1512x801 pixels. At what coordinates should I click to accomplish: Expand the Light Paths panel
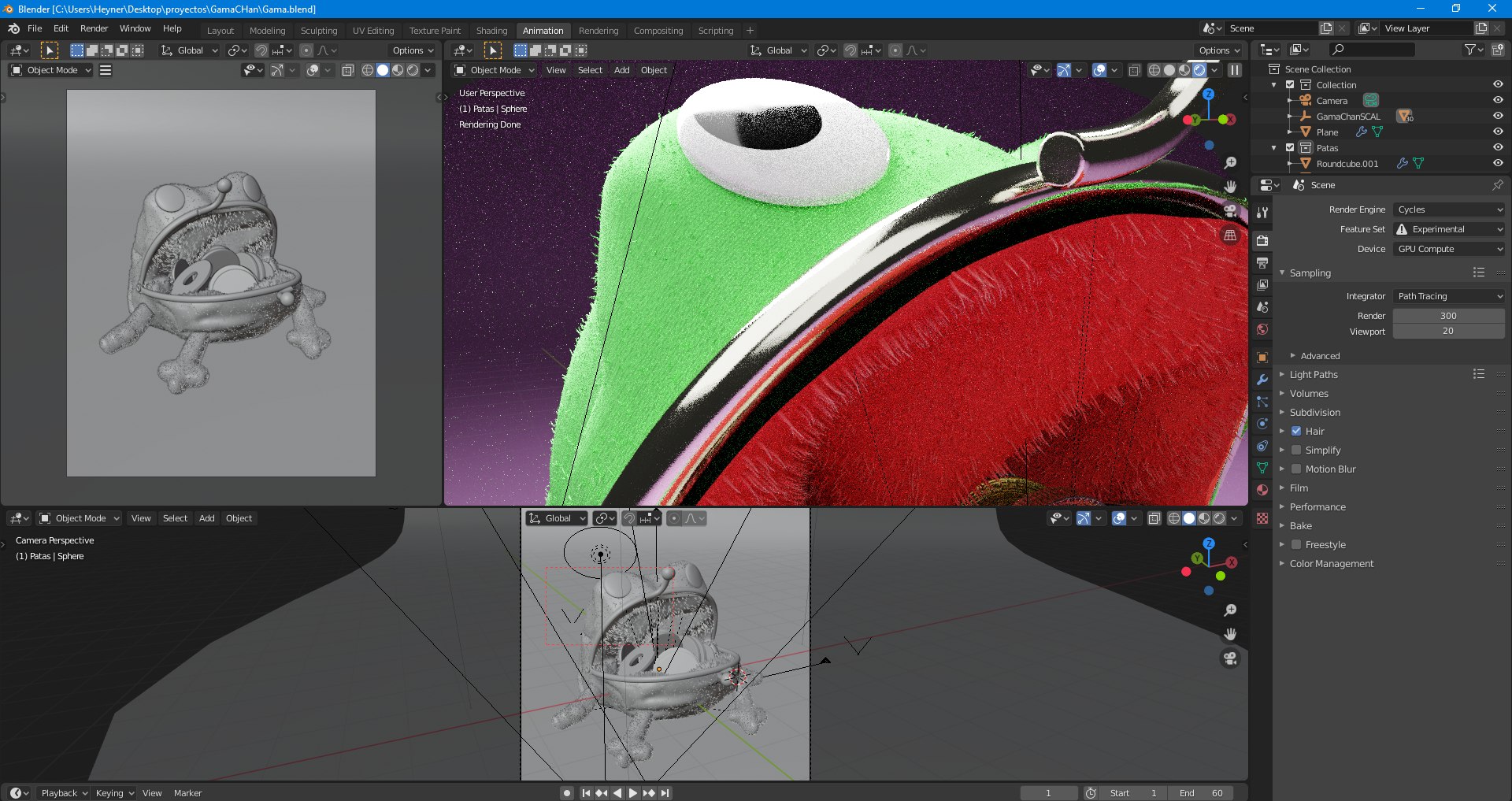pos(1314,375)
